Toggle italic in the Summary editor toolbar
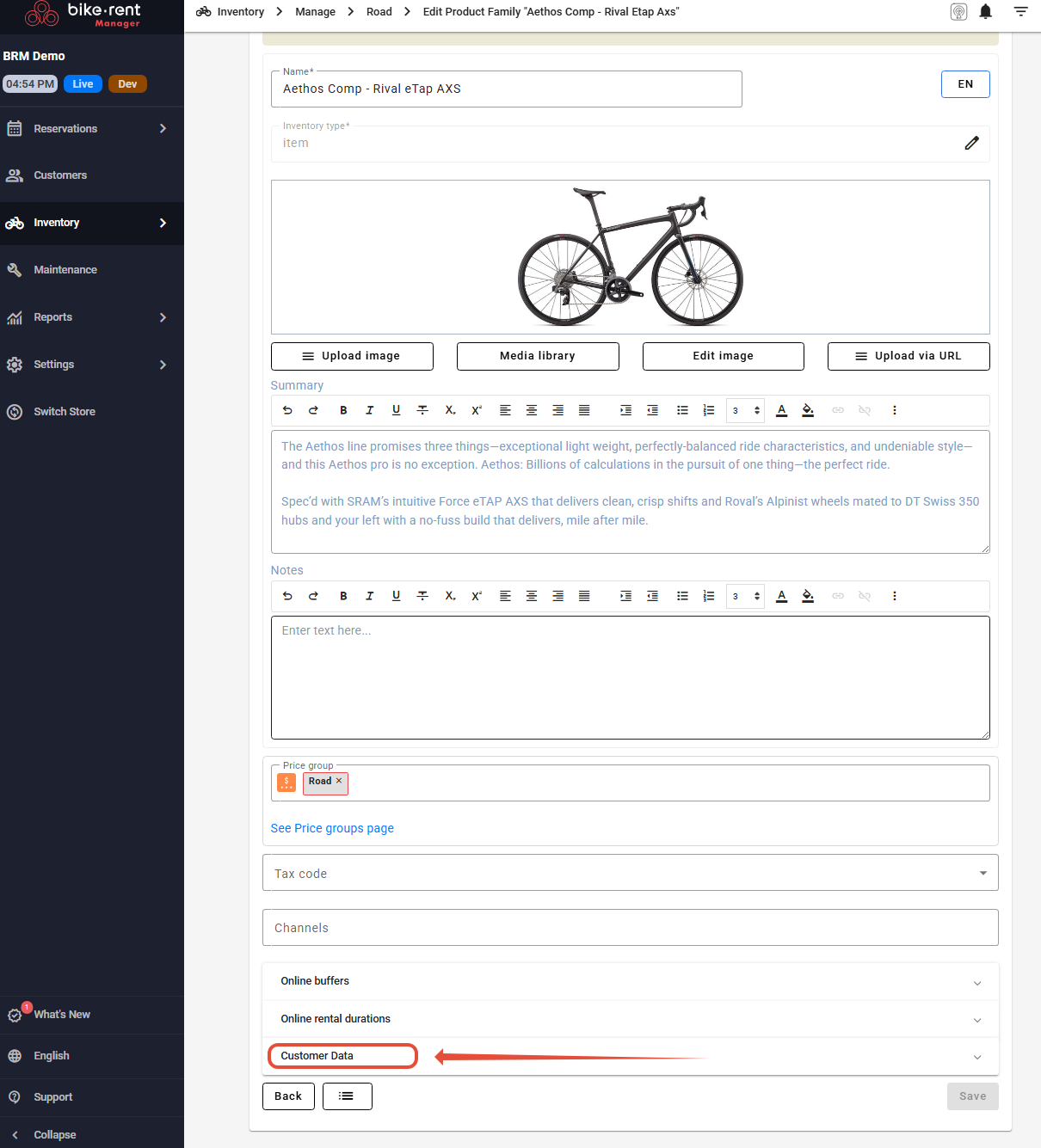Image resolution: width=1041 pixels, height=1148 pixels. [370, 410]
